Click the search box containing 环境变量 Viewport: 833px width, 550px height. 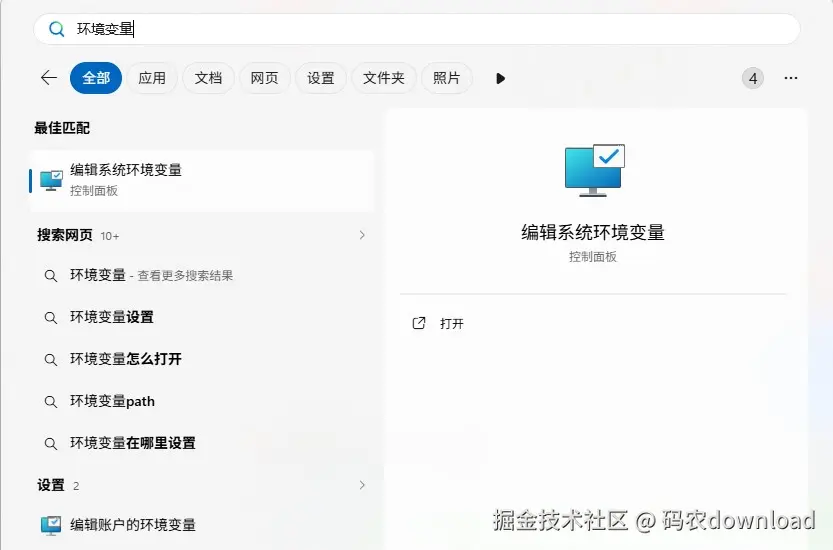[416, 29]
